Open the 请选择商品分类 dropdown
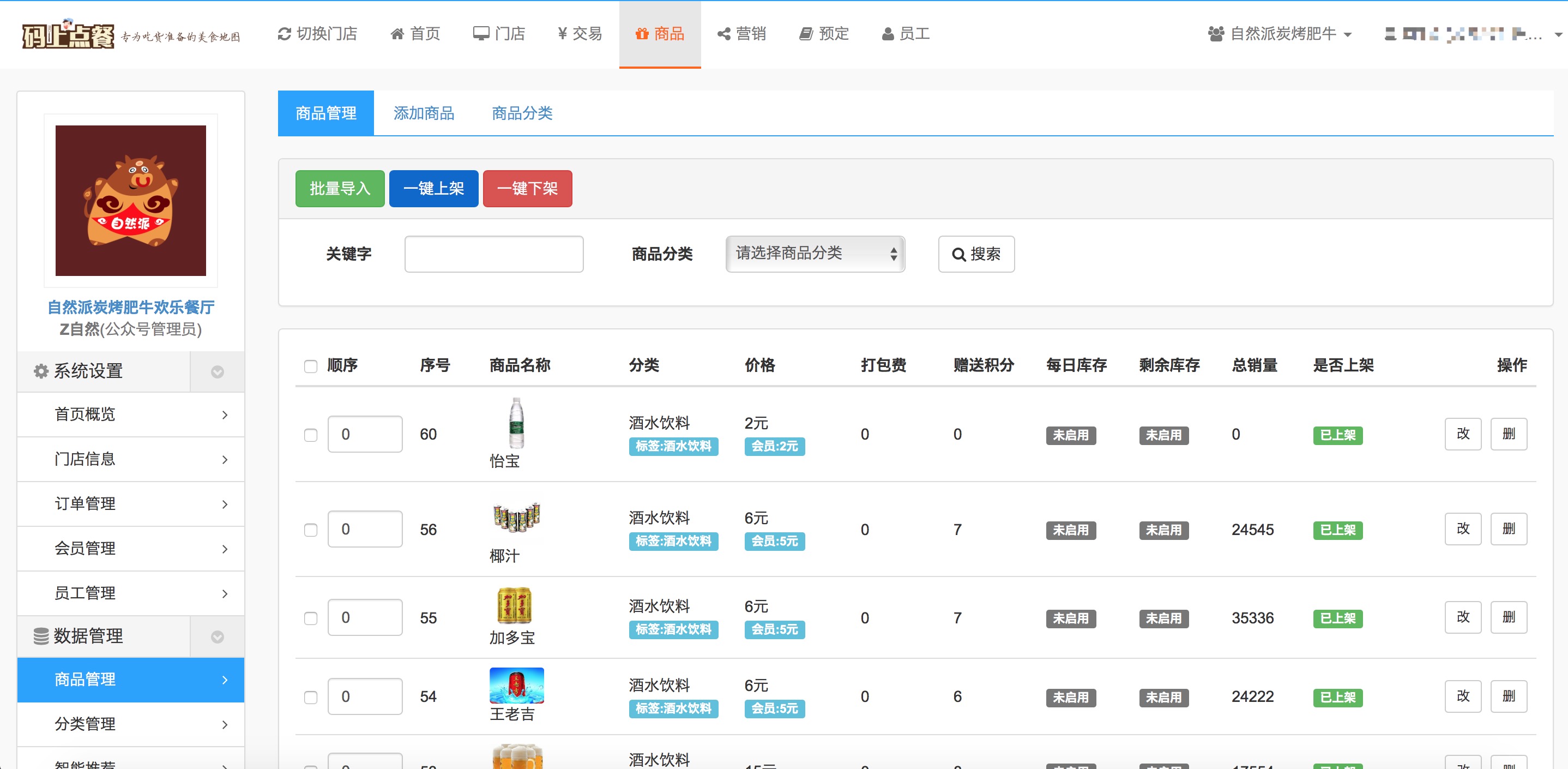Screen dimensions: 1568x769 (815, 254)
